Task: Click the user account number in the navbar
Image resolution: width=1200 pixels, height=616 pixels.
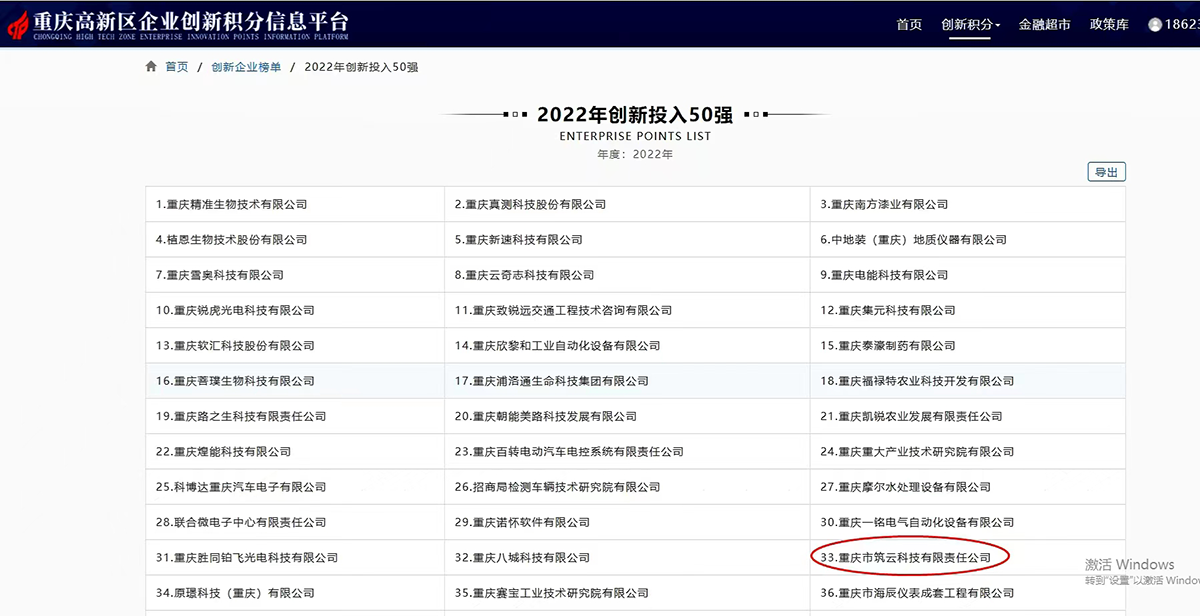Action: (1182, 24)
